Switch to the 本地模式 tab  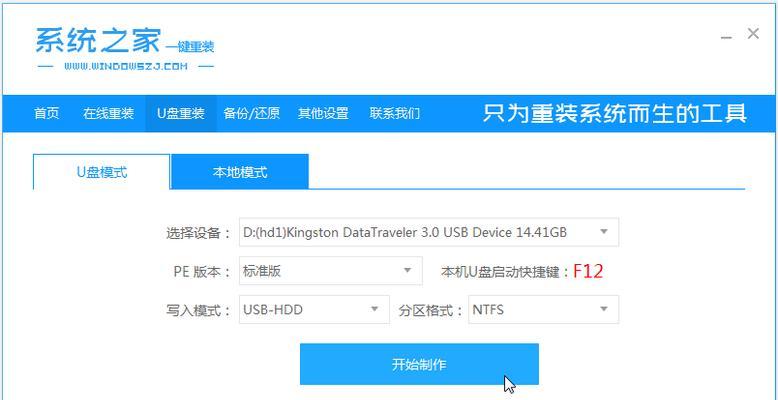240,172
